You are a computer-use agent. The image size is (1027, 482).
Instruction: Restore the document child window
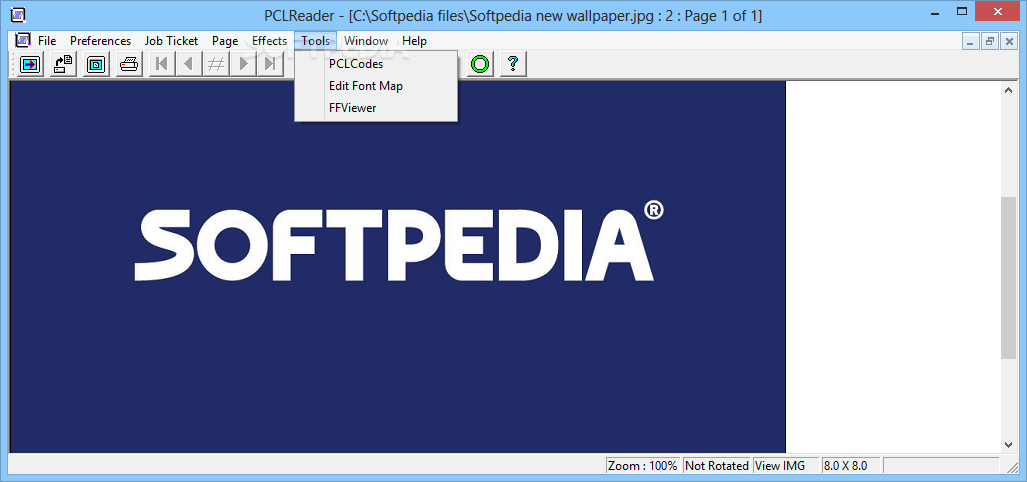[x=990, y=41]
